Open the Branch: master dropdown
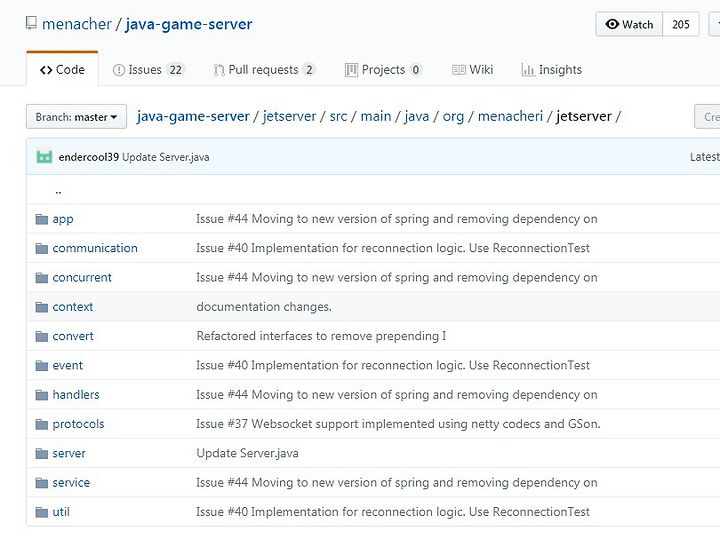 (76, 117)
